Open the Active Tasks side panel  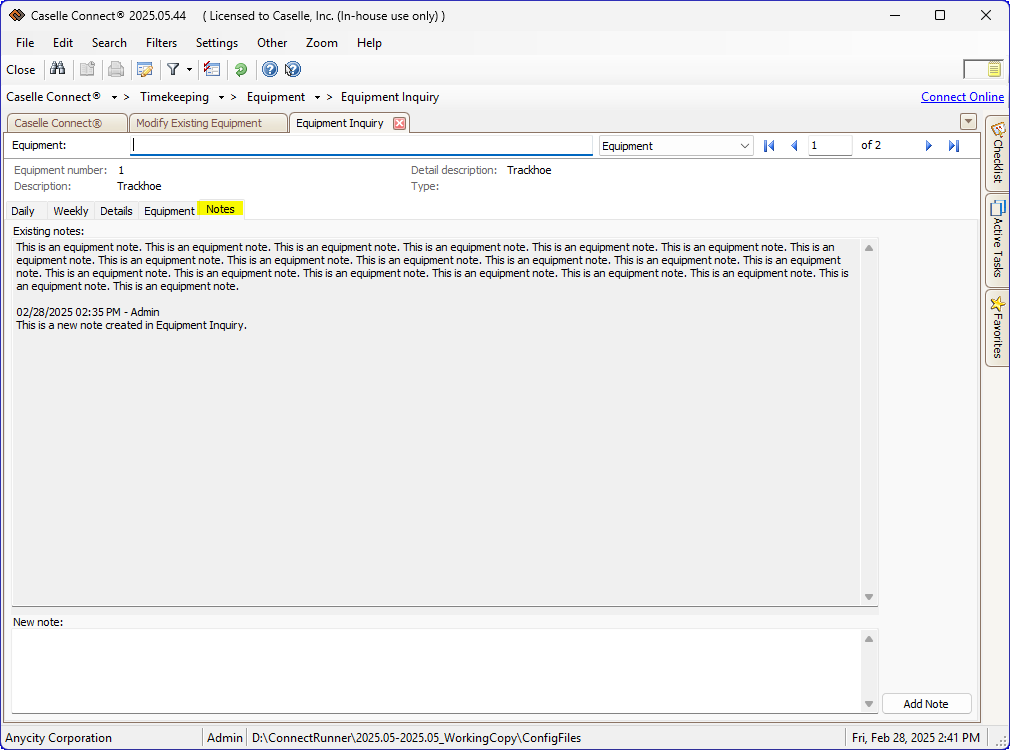[997, 238]
